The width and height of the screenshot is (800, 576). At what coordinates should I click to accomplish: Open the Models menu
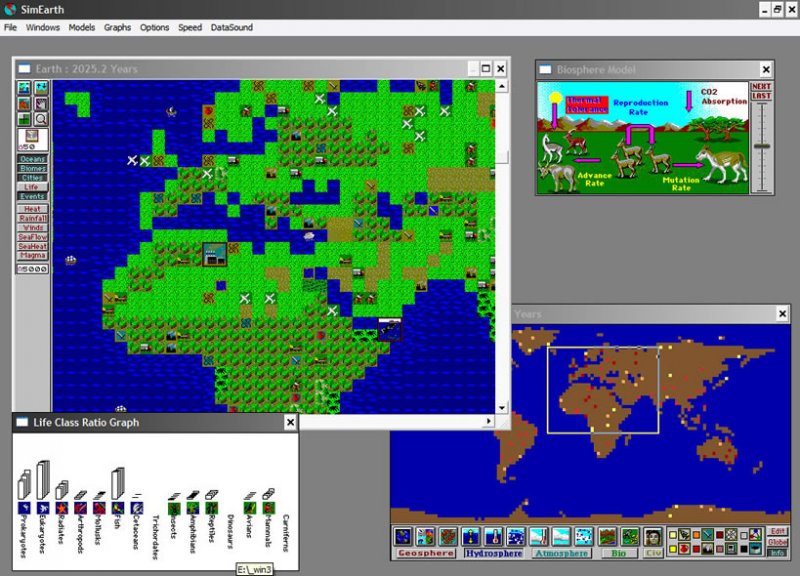click(82, 28)
